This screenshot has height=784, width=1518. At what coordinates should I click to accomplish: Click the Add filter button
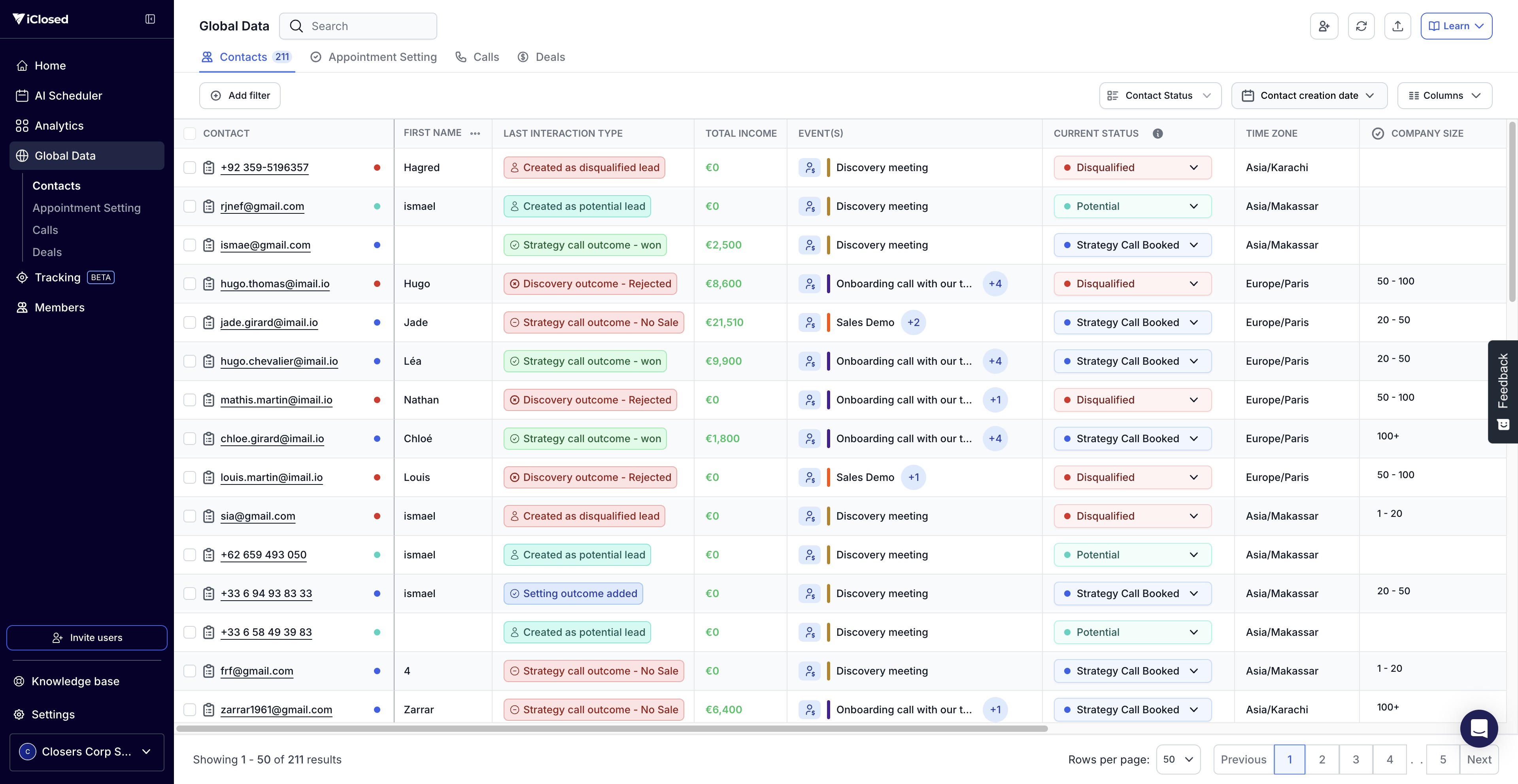pyautogui.click(x=240, y=95)
